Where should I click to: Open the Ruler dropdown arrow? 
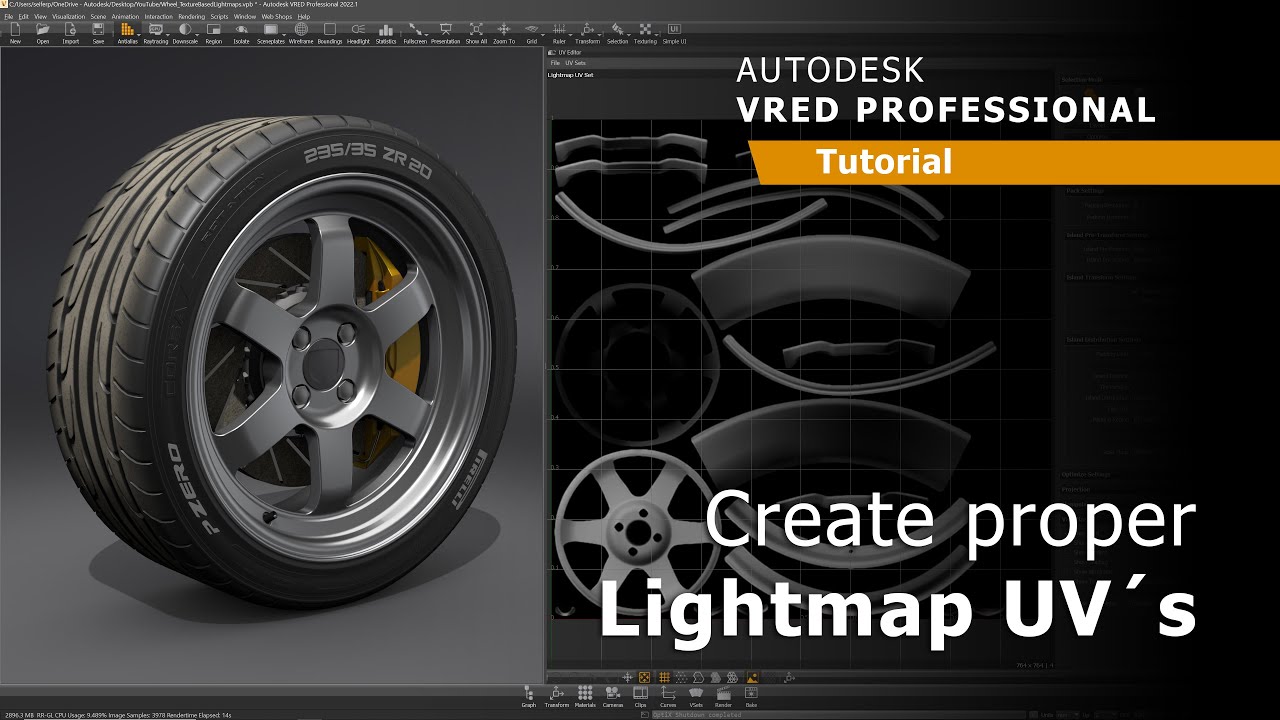571,35
